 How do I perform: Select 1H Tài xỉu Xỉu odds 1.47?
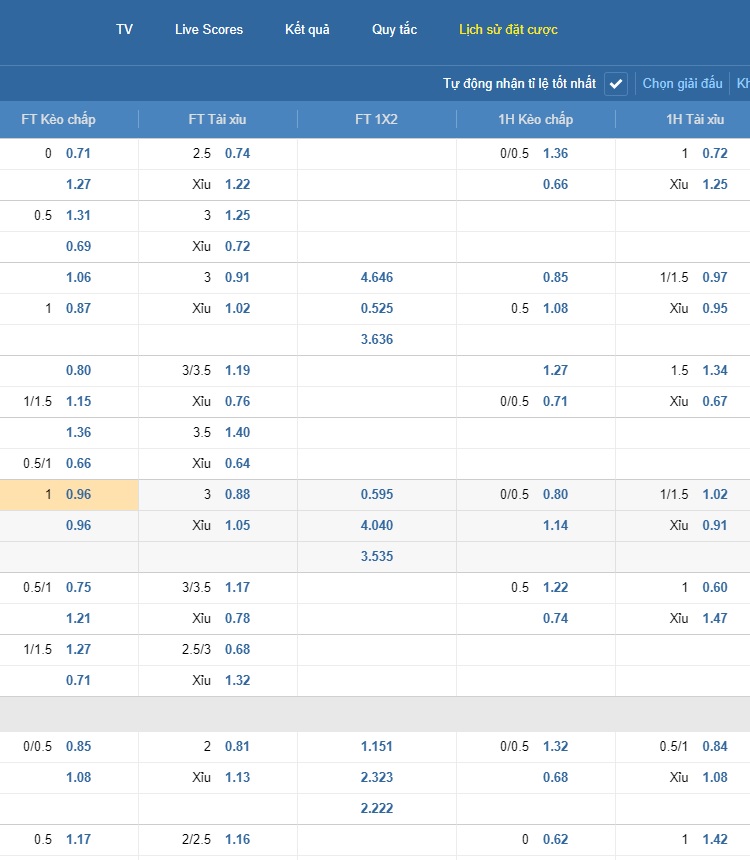(714, 619)
